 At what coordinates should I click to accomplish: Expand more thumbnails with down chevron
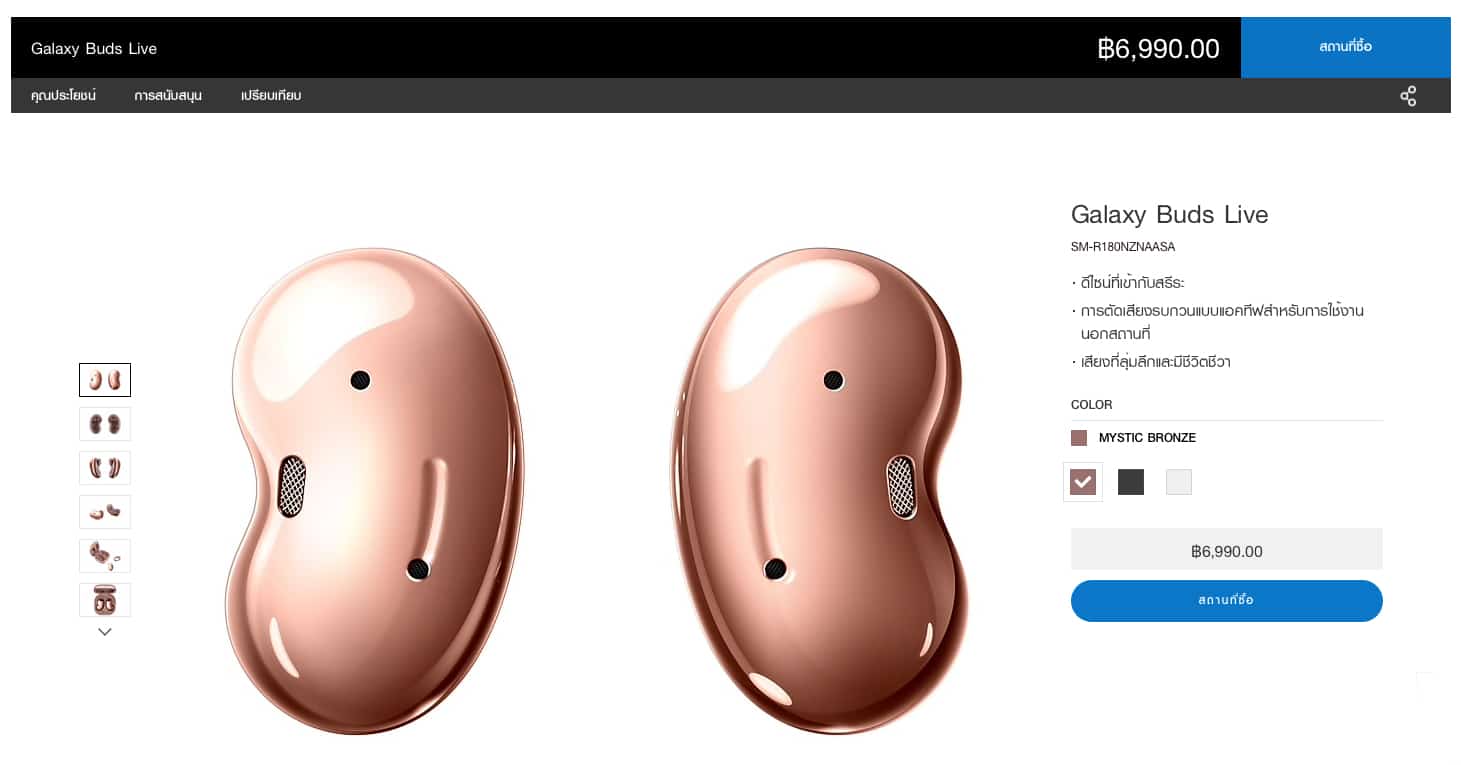tap(105, 632)
